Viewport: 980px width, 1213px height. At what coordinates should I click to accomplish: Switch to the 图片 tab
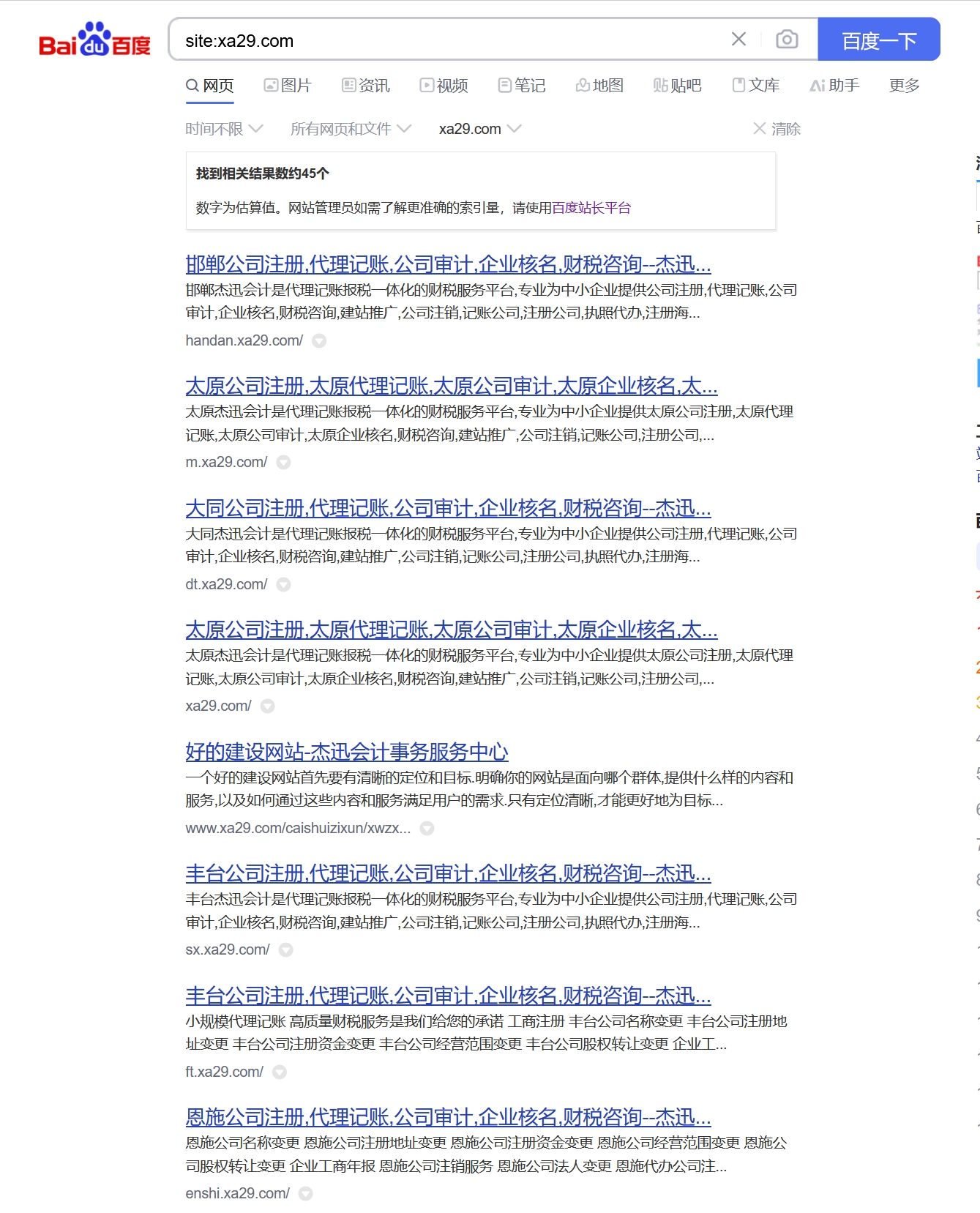(288, 86)
